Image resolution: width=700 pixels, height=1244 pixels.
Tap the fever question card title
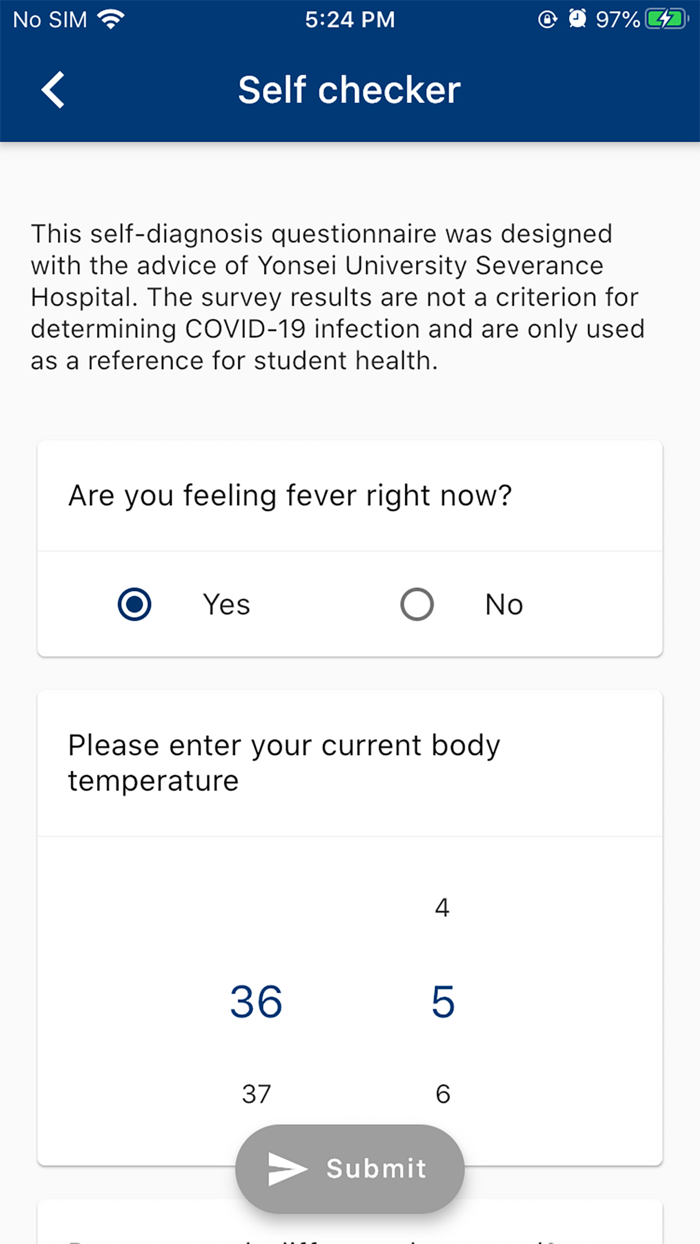pos(290,496)
